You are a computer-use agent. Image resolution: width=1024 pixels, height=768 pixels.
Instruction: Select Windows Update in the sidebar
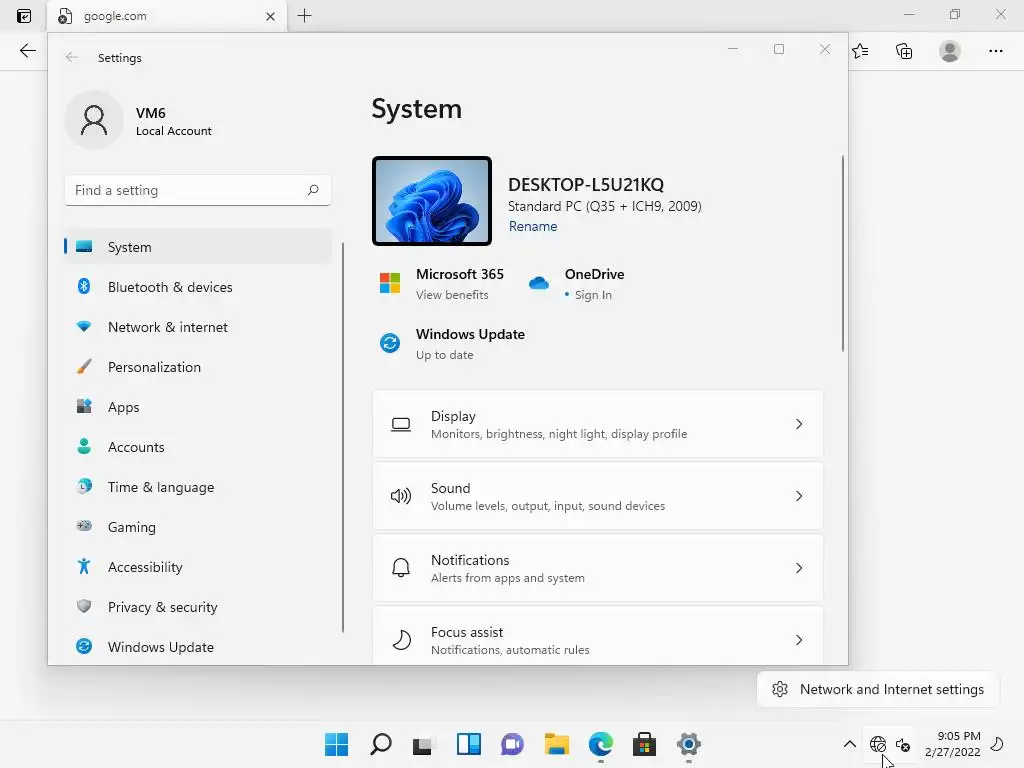(x=198, y=647)
